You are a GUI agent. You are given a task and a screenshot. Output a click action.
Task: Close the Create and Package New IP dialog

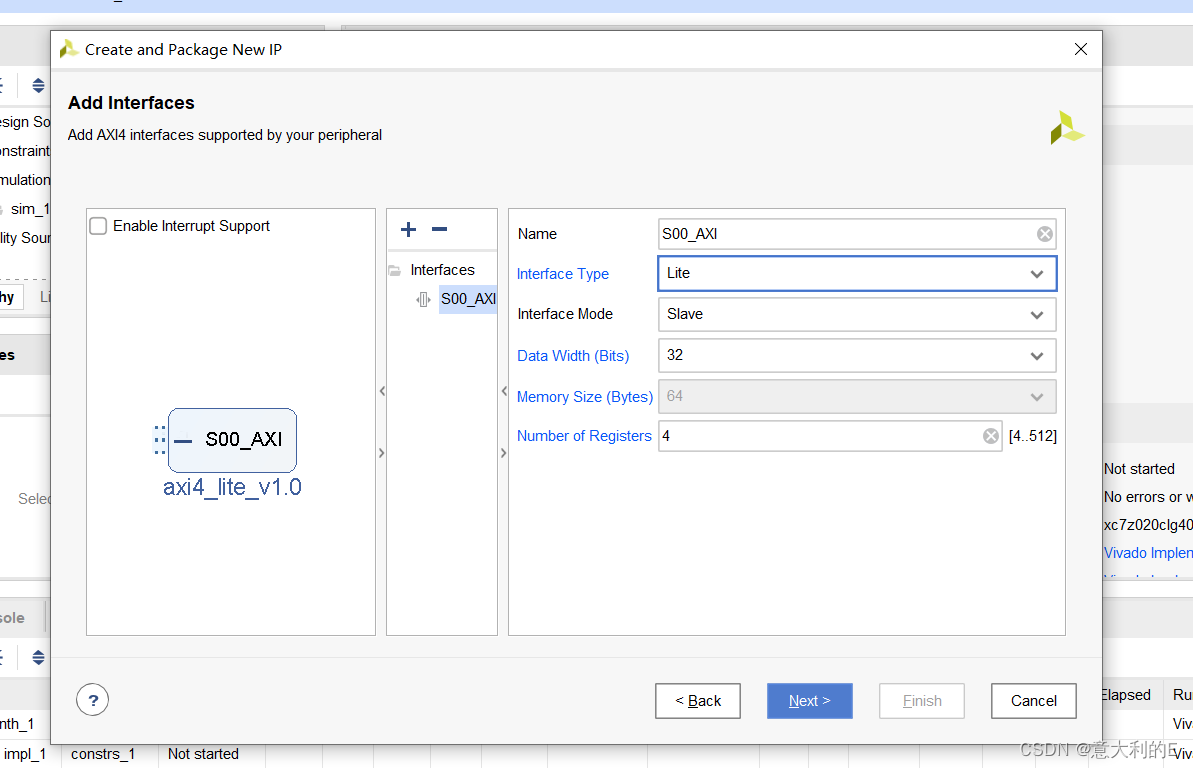pyautogui.click(x=1080, y=49)
